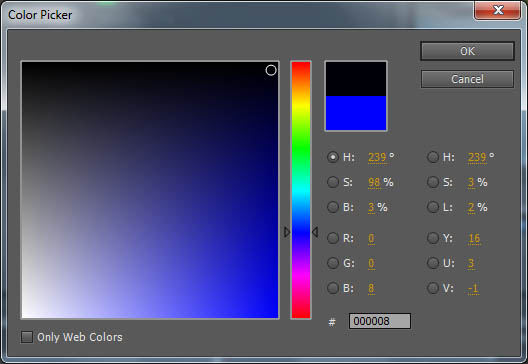The width and height of the screenshot is (528, 364).
Task: Pick a color in the saturation-brightness field
Action: [150, 190]
